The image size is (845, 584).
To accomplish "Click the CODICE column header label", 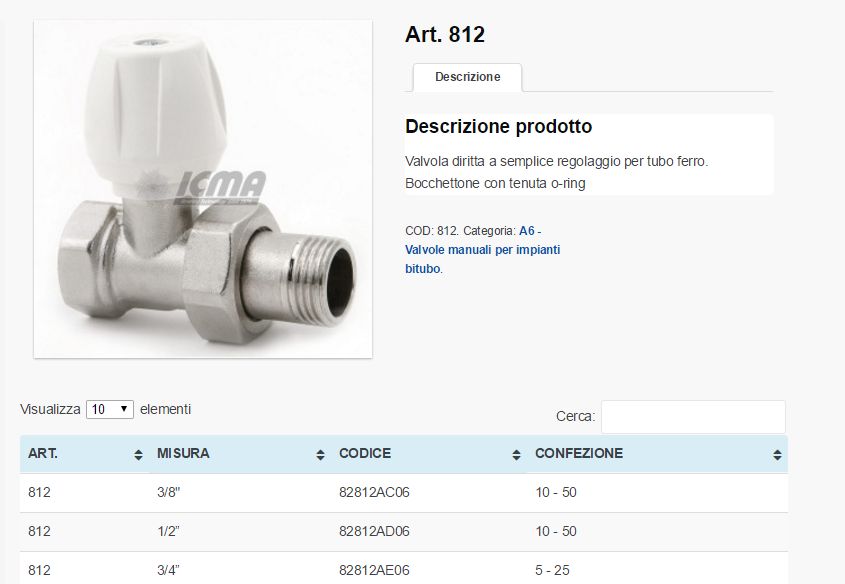I will point(365,453).
